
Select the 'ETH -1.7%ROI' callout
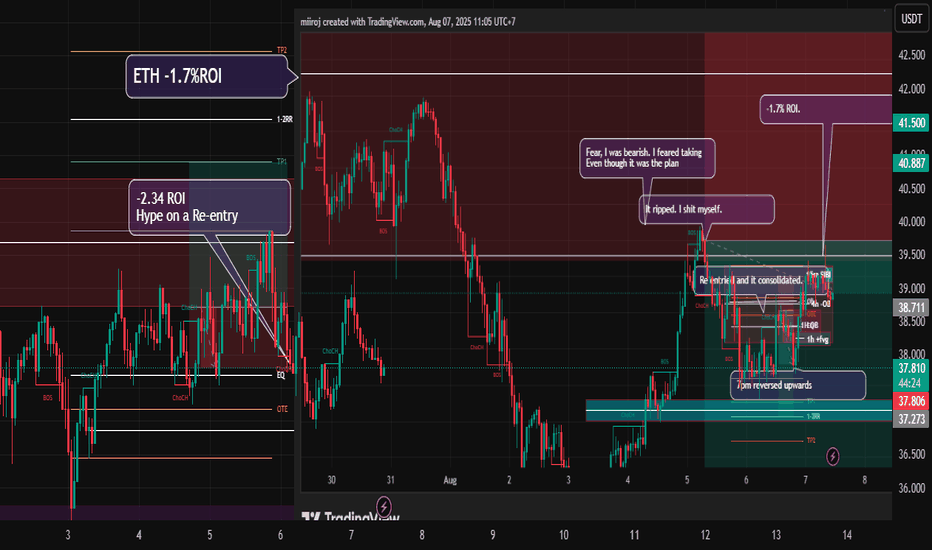(207, 76)
